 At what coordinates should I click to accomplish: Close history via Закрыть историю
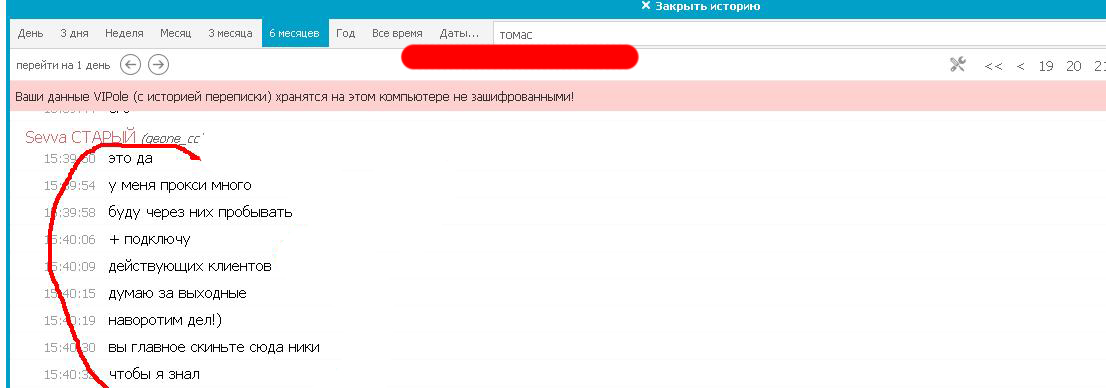pyautogui.click(x=700, y=6)
